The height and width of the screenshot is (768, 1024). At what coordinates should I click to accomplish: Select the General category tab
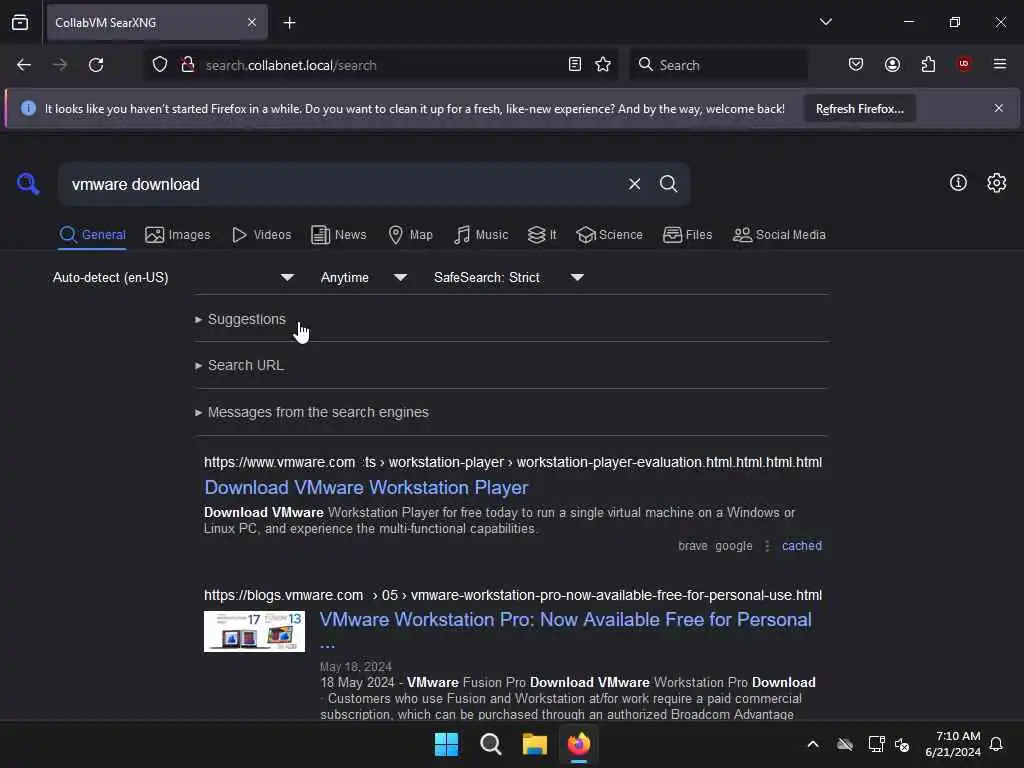pos(92,235)
